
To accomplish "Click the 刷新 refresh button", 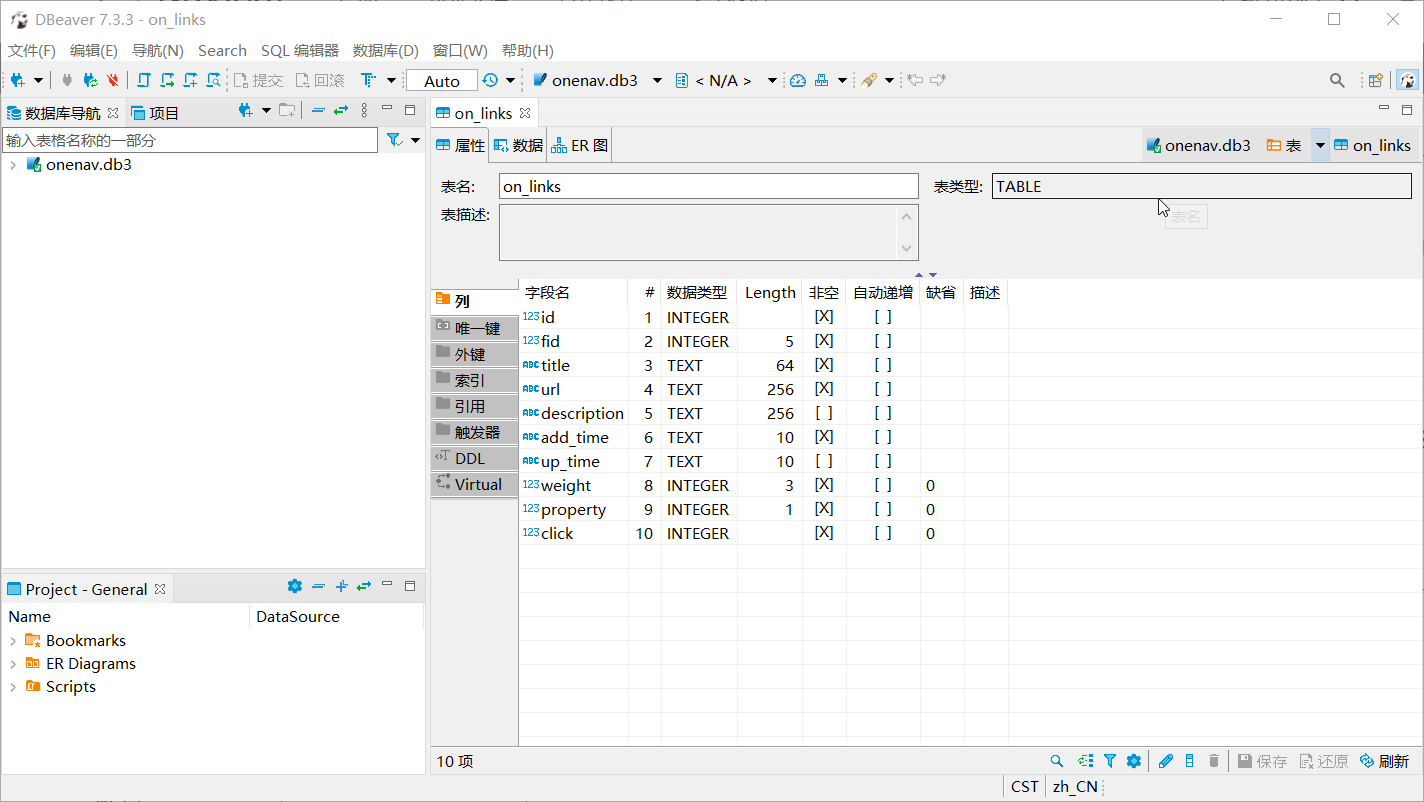I will 1384,761.
